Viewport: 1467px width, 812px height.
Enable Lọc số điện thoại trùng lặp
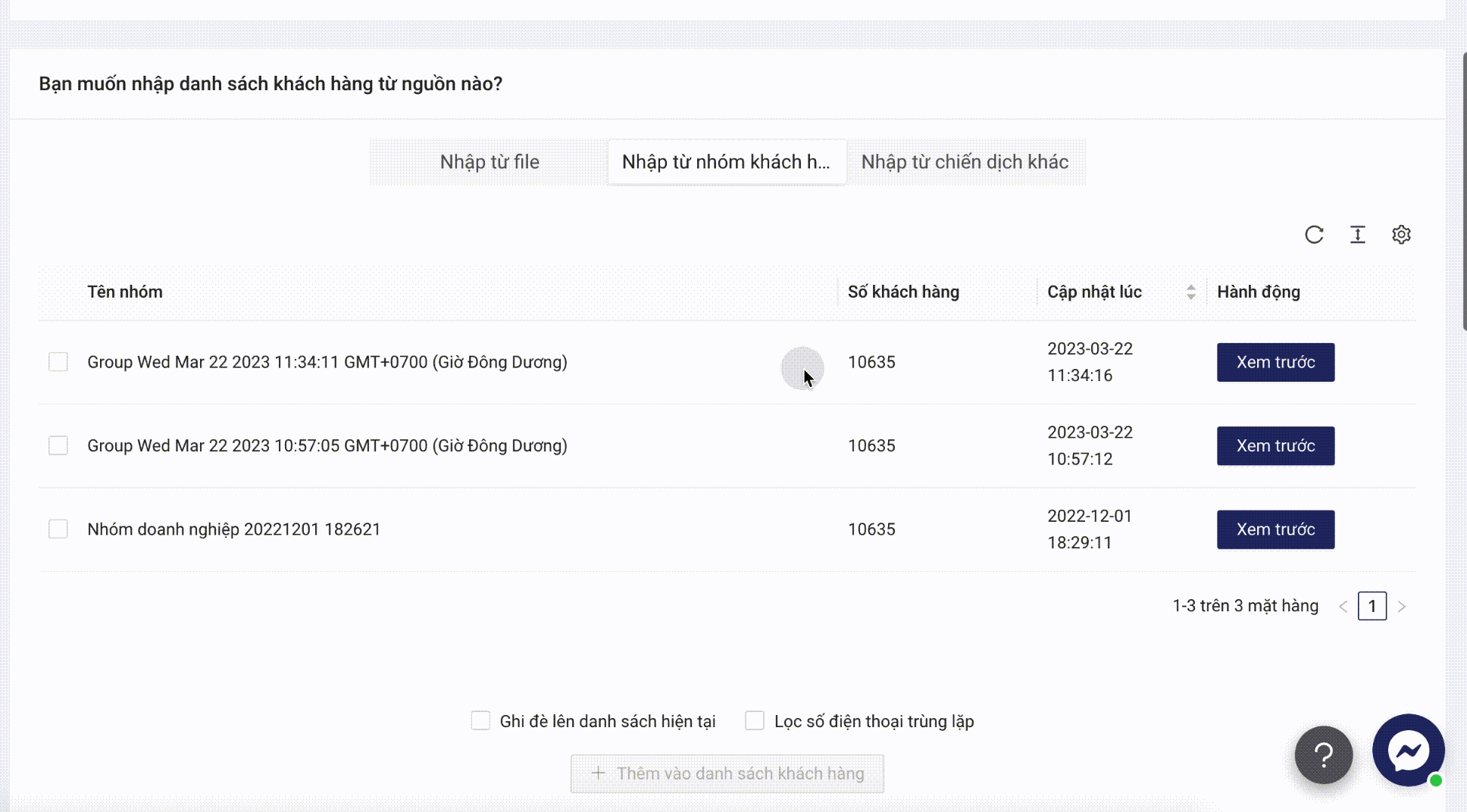(x=755, y=721)
